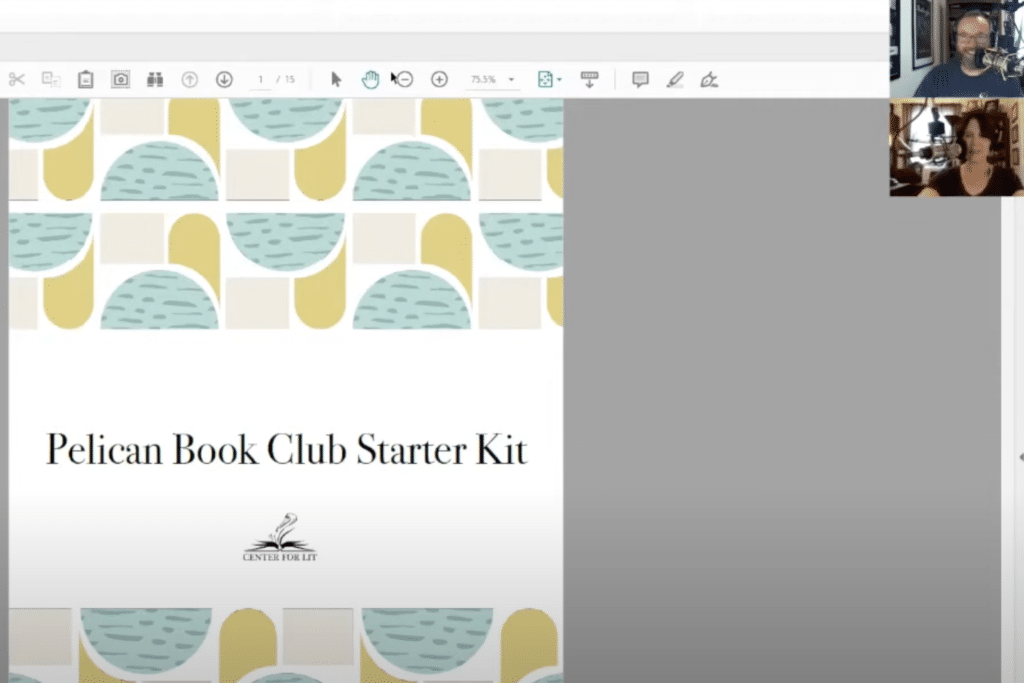
Task: Go to the next page with down arrow
Action: 224,79
